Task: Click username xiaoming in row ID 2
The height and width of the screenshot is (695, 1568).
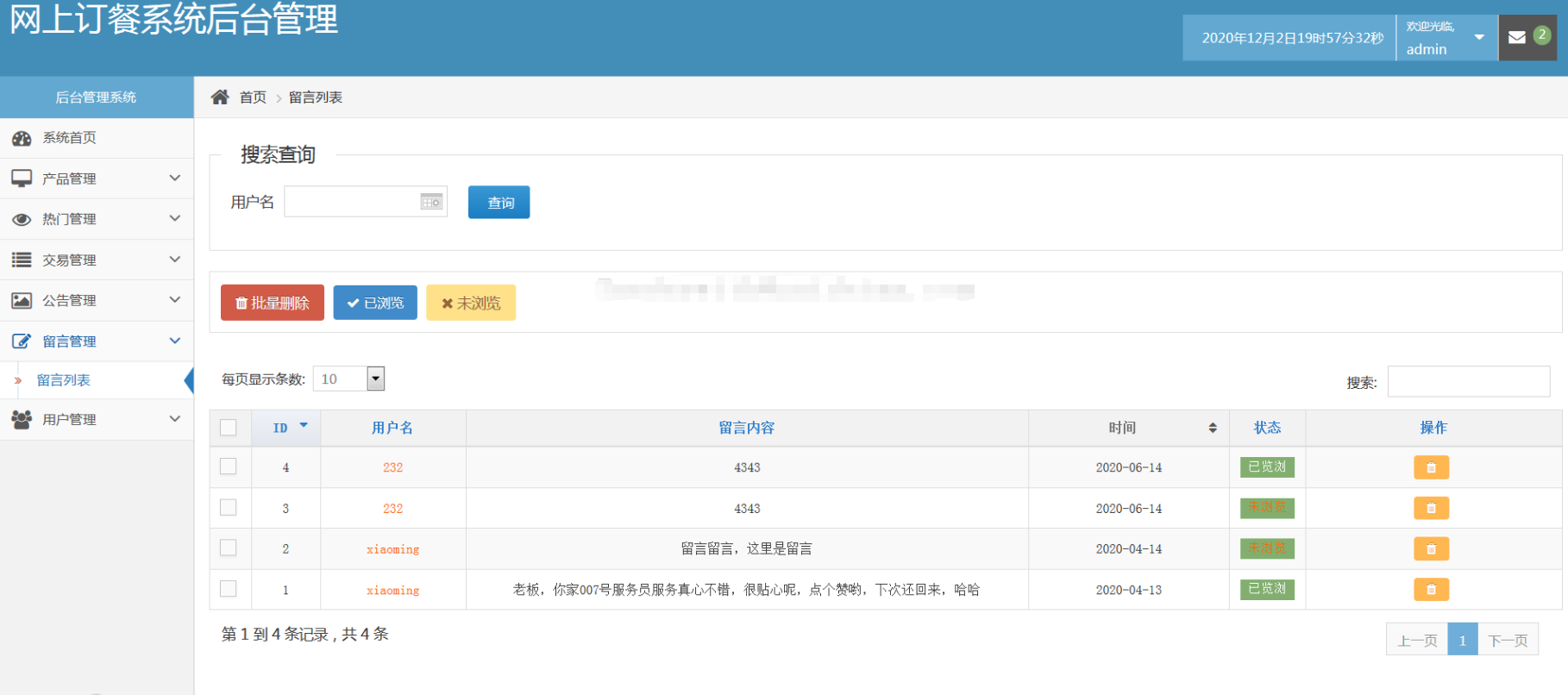Action: [392, 549]
